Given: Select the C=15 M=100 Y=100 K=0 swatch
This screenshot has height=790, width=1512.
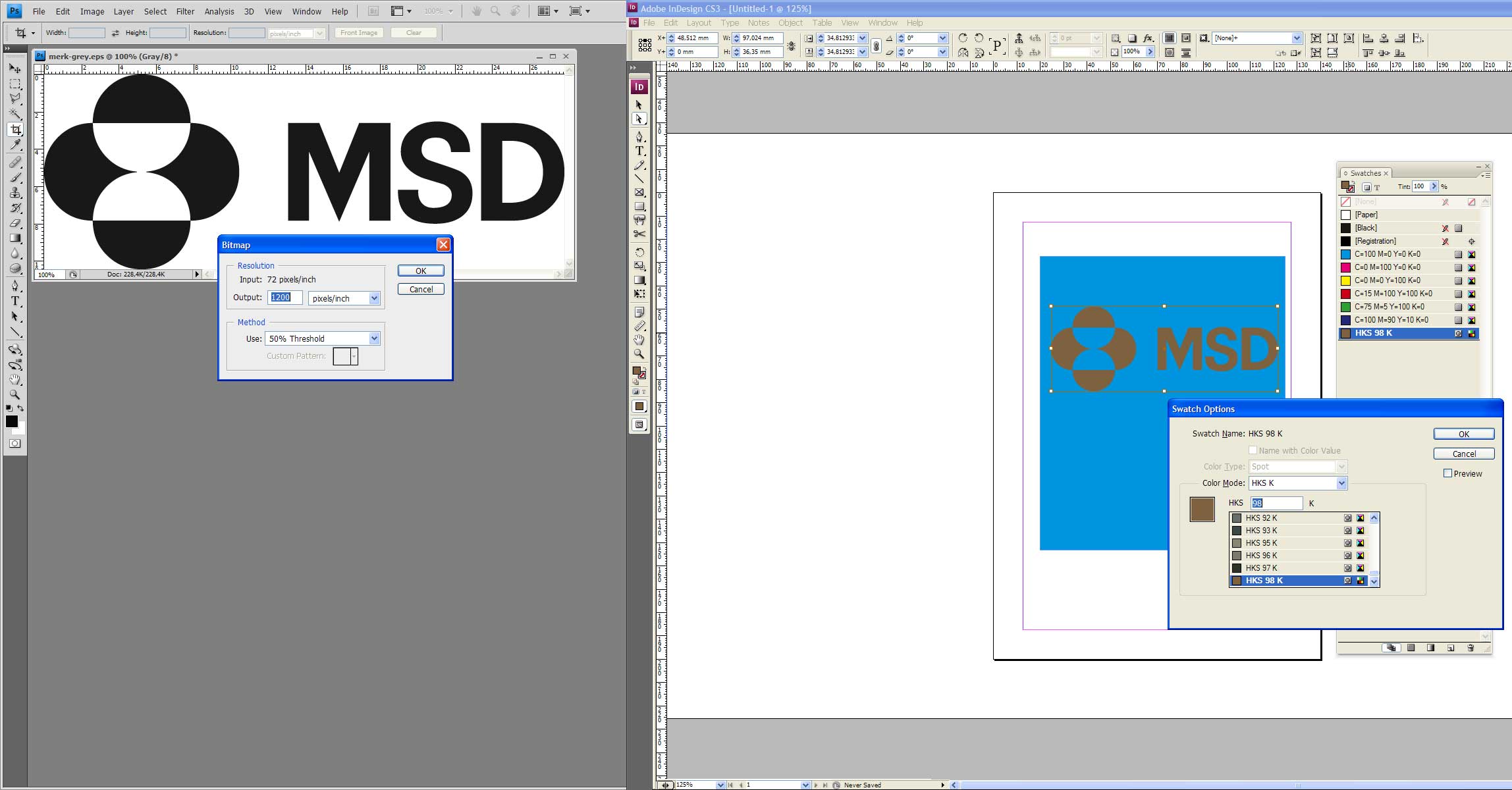Looking at the screenshot, I should coord(1409,294).
